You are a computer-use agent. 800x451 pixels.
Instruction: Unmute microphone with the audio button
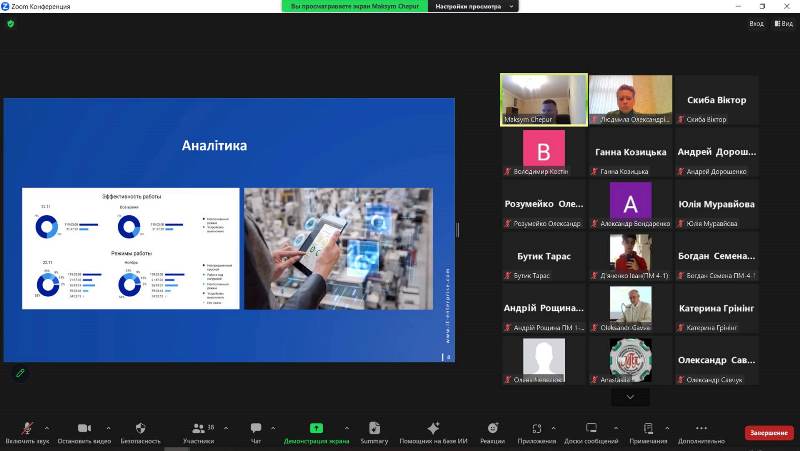[x=27, y=429]
